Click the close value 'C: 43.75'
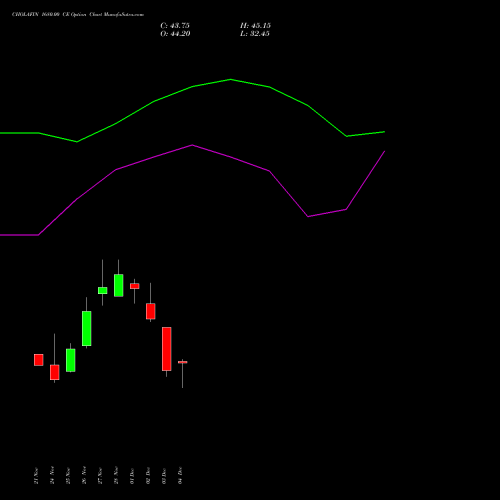The width and height of the screenshot is (500, 500). [x=175, y=26]
